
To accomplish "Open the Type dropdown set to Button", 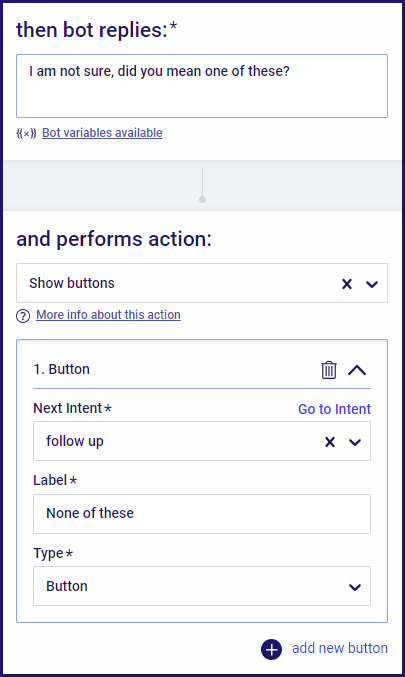I will [202, 586].
